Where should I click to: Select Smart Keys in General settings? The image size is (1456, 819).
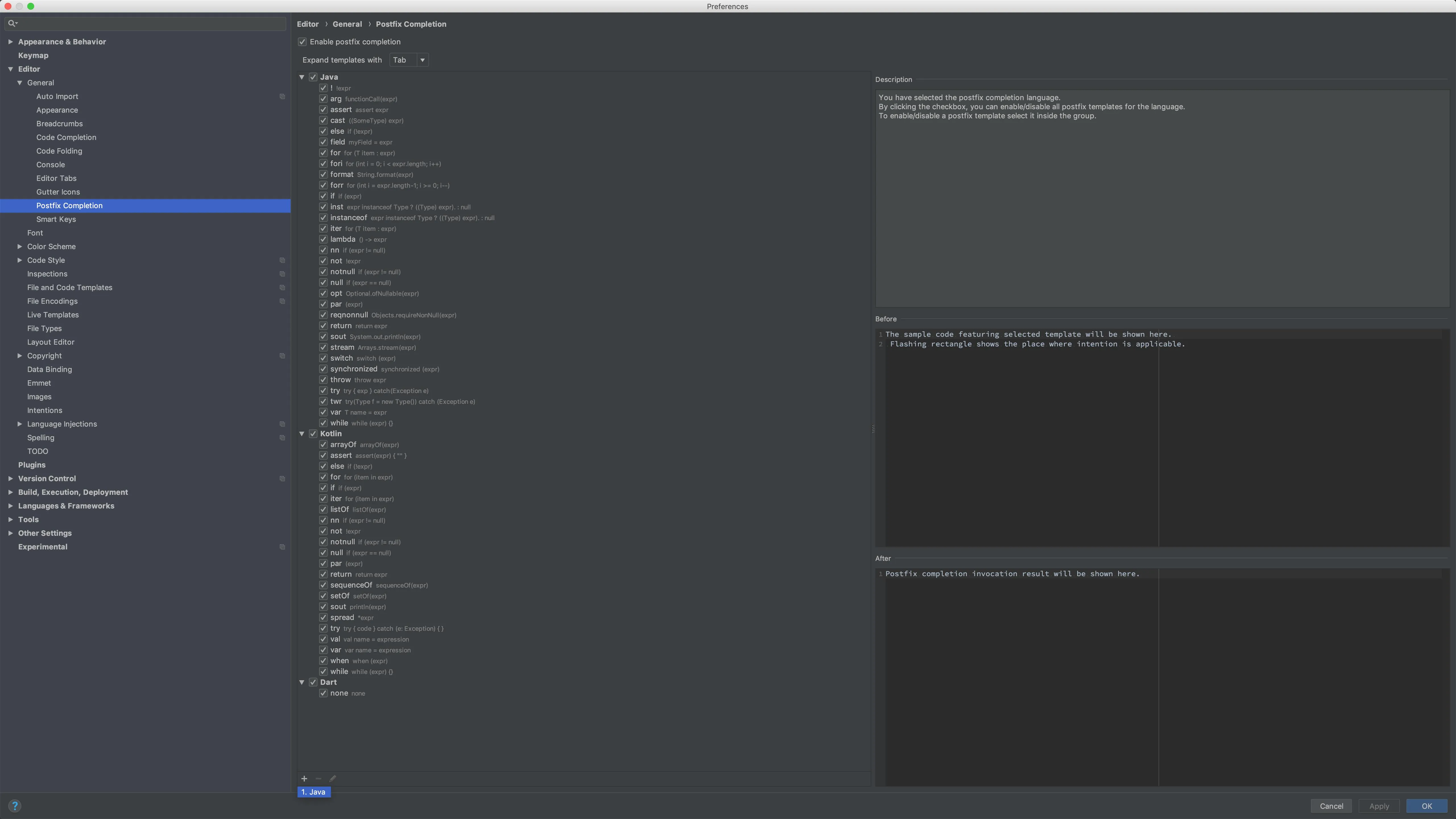[56, 219]
